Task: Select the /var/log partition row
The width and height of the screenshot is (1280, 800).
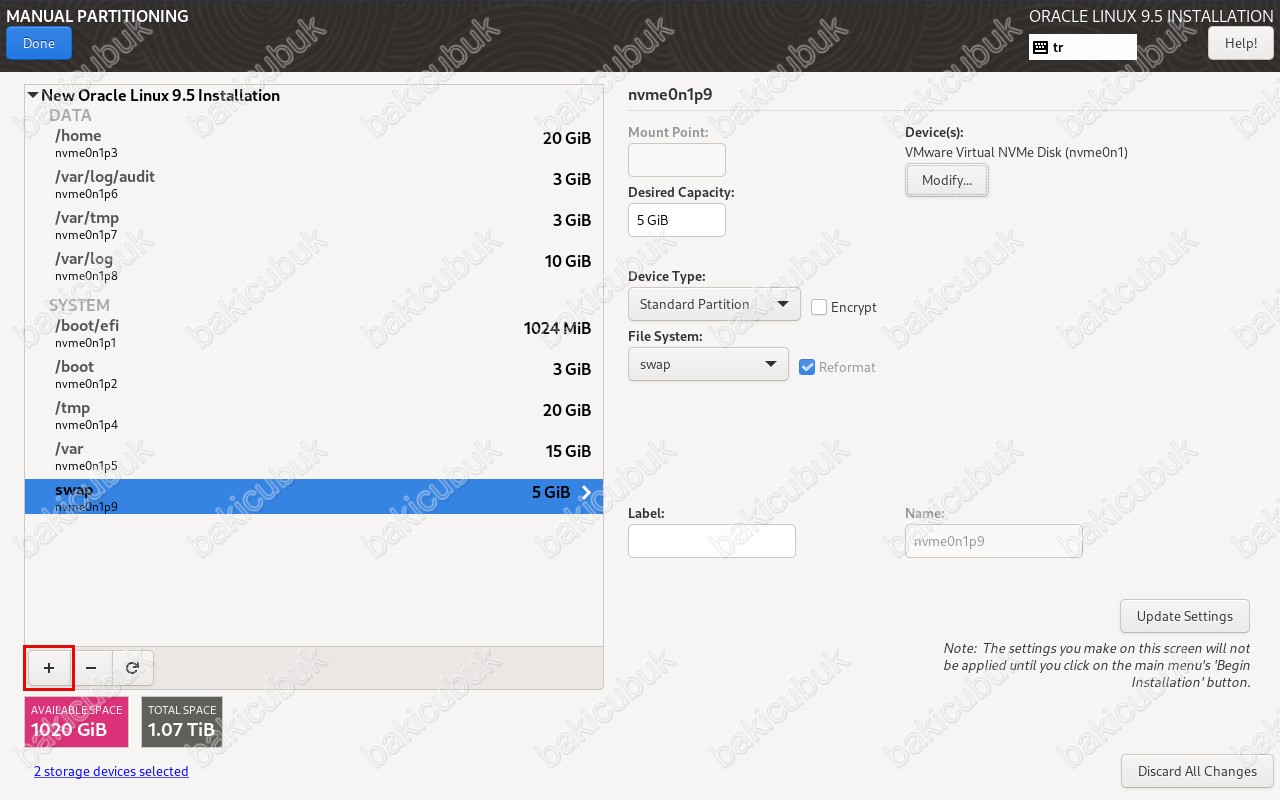Action: pyautogui.click(x=314, y=266)
